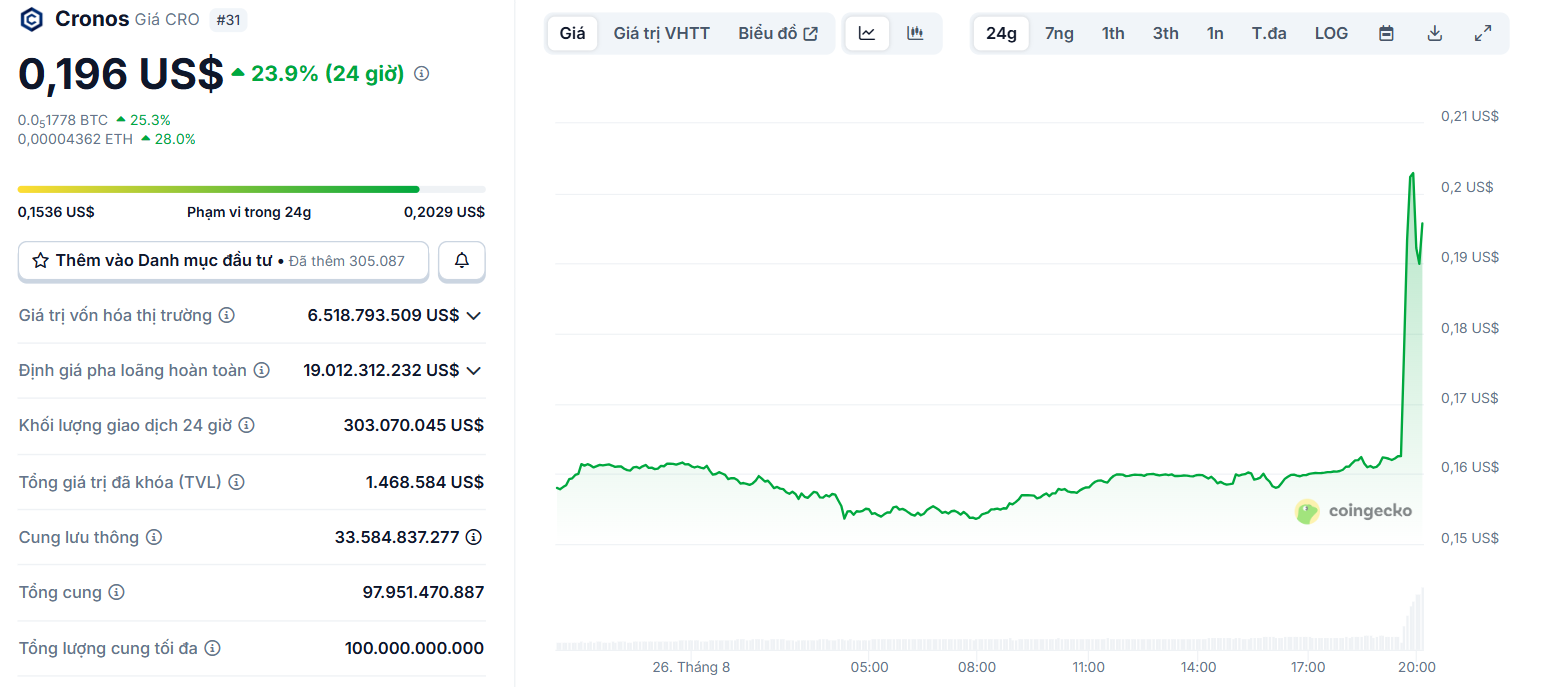The height and width of the screenshot is (687, 1561).
Task: Click the 100.000.000.000 max supply value
Action: [414, 649]
